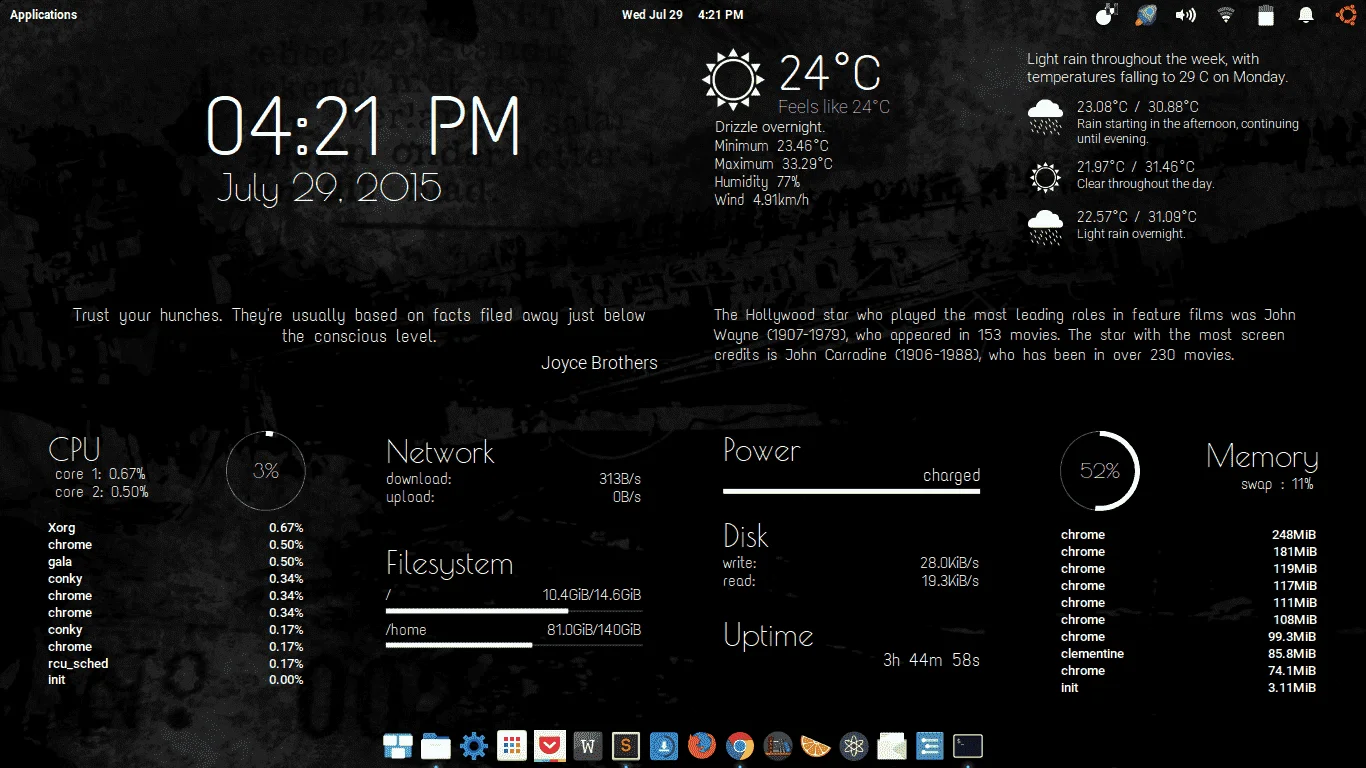
Task: Open the battery power indicator
Action: tap(1266, 14)
